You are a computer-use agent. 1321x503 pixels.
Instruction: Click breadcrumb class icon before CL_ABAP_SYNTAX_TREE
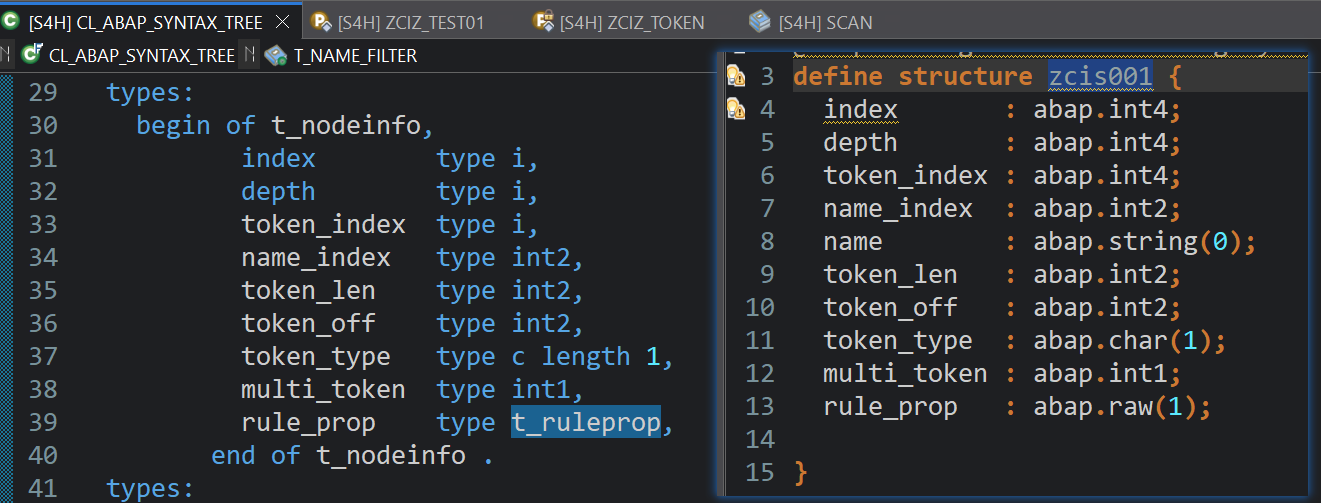click(x=32, y=54)
